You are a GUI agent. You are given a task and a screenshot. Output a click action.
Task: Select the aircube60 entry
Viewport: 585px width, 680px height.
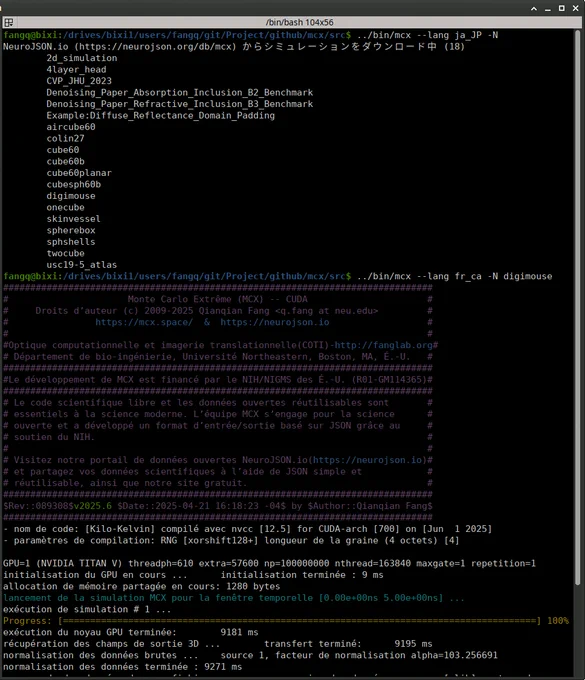click(x=71, y=127)
